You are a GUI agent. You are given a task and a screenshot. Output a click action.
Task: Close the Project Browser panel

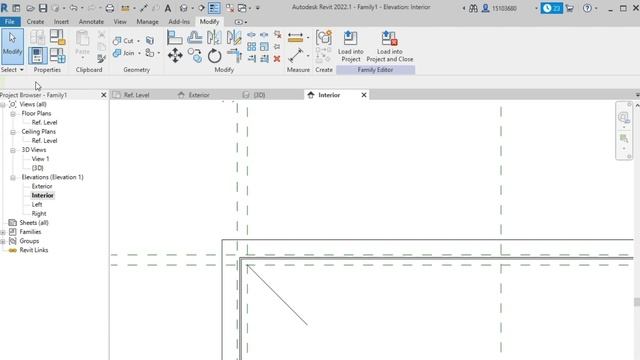pos(103,95)
